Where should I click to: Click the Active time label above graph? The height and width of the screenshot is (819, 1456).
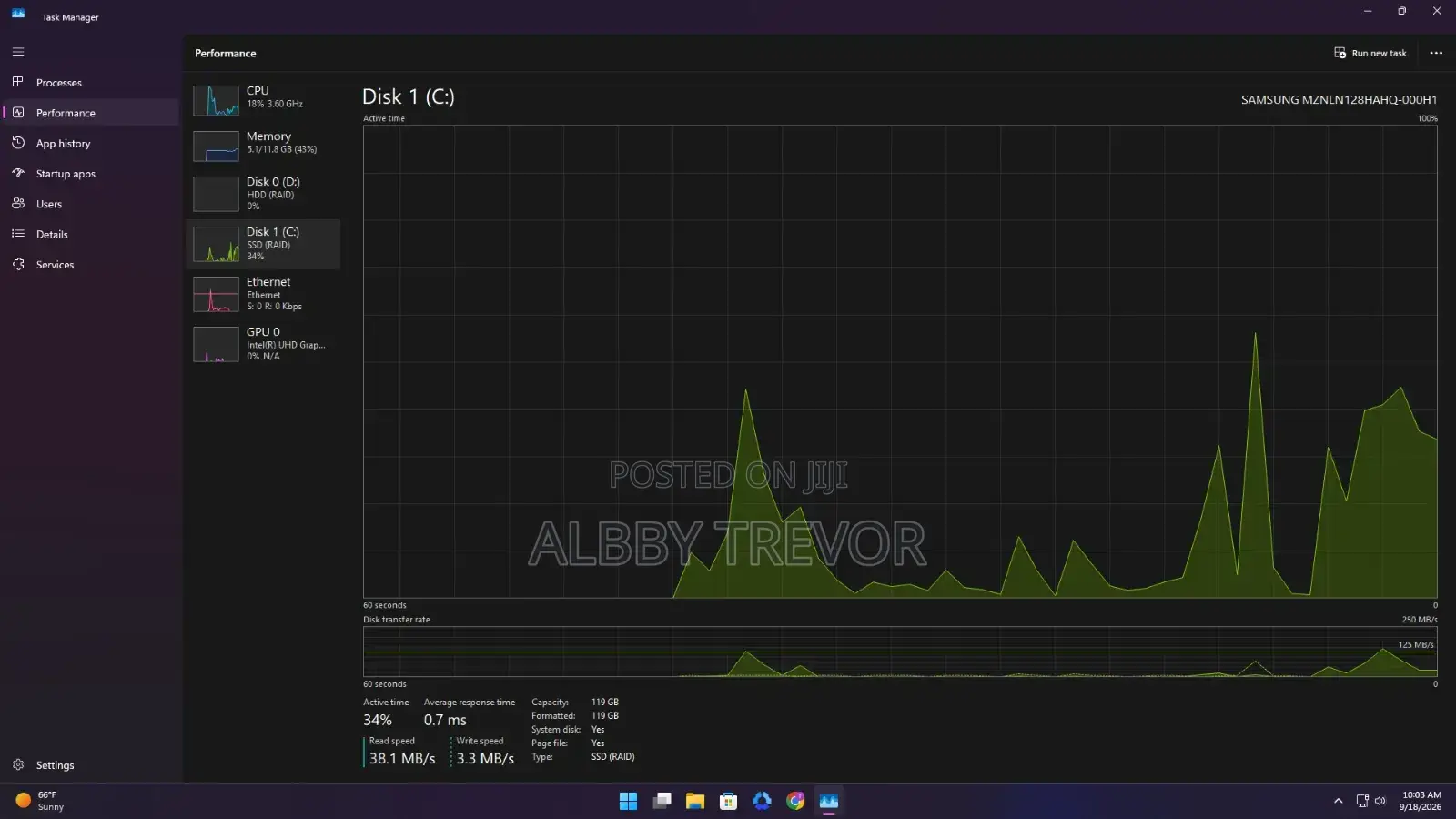click(x=384, y=118)
